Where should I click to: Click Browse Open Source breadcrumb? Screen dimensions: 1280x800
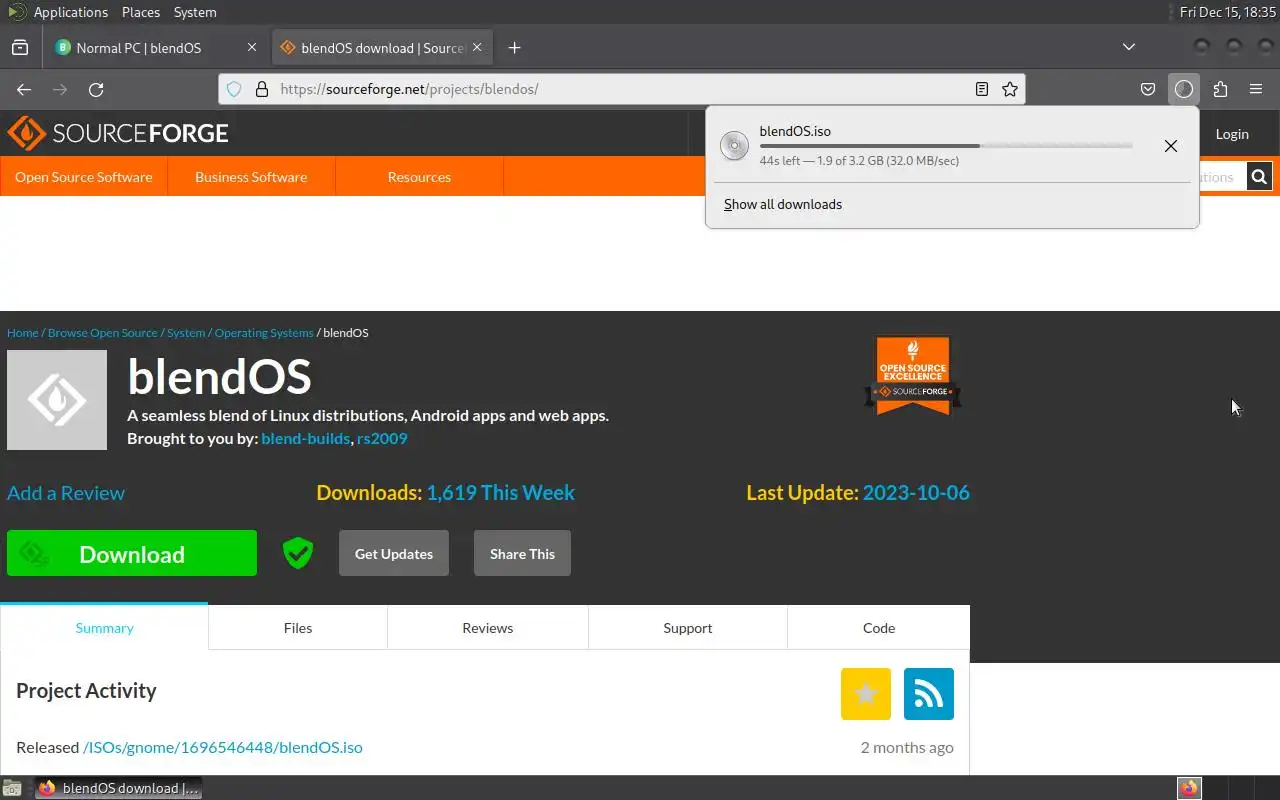(103, 333)
